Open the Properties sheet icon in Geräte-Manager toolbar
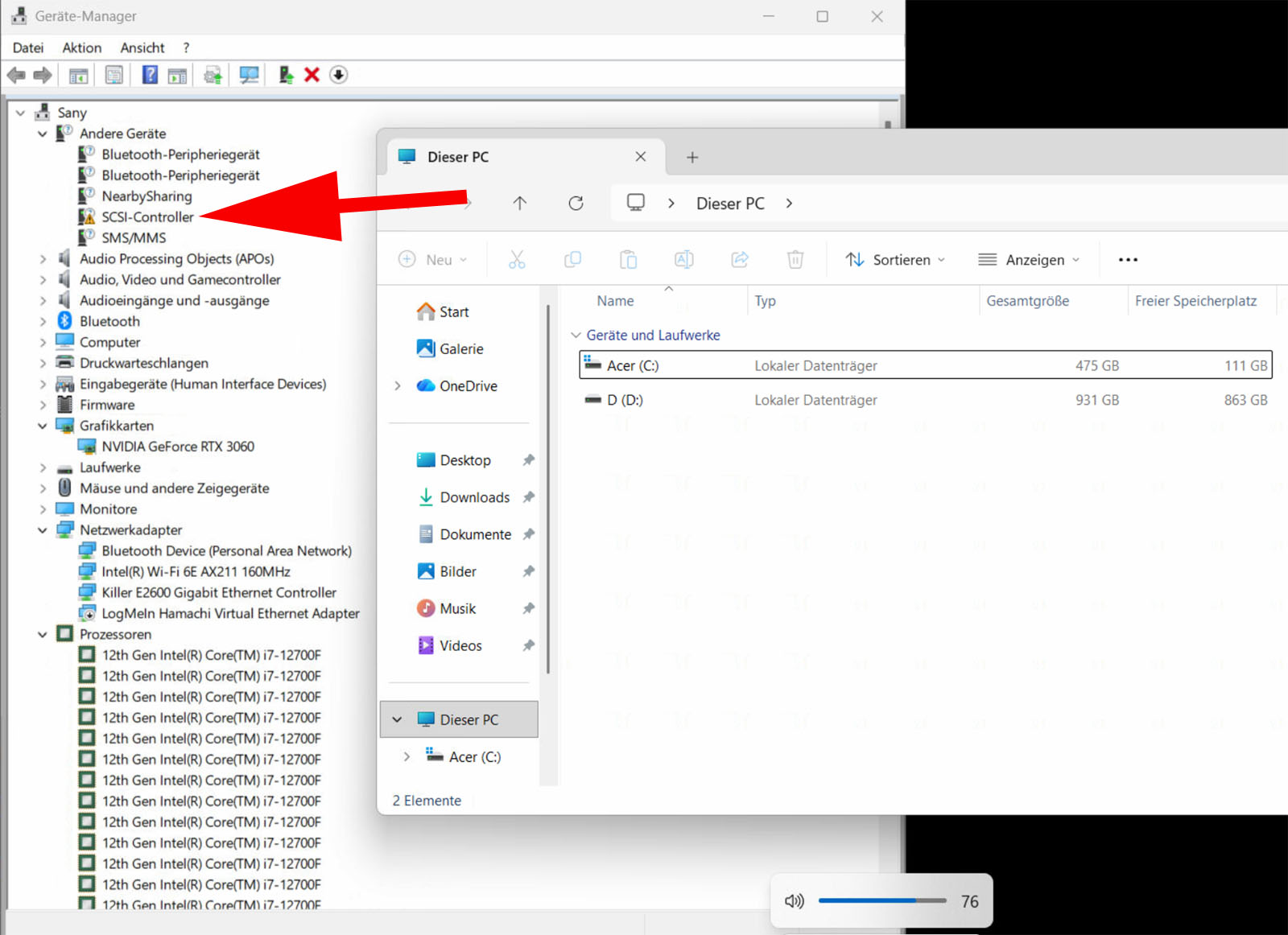 point(114,76)
